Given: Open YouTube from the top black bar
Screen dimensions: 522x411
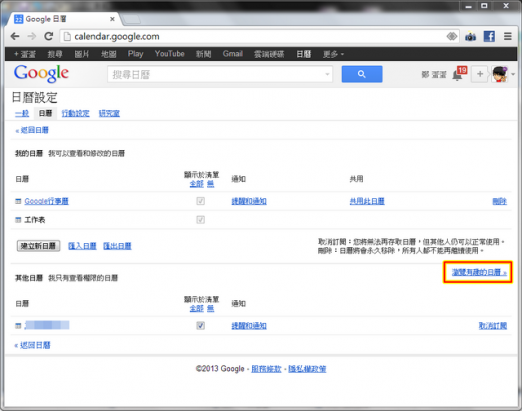Looking at the screenshot, I should pyautogui.click(x=169, y=54).
